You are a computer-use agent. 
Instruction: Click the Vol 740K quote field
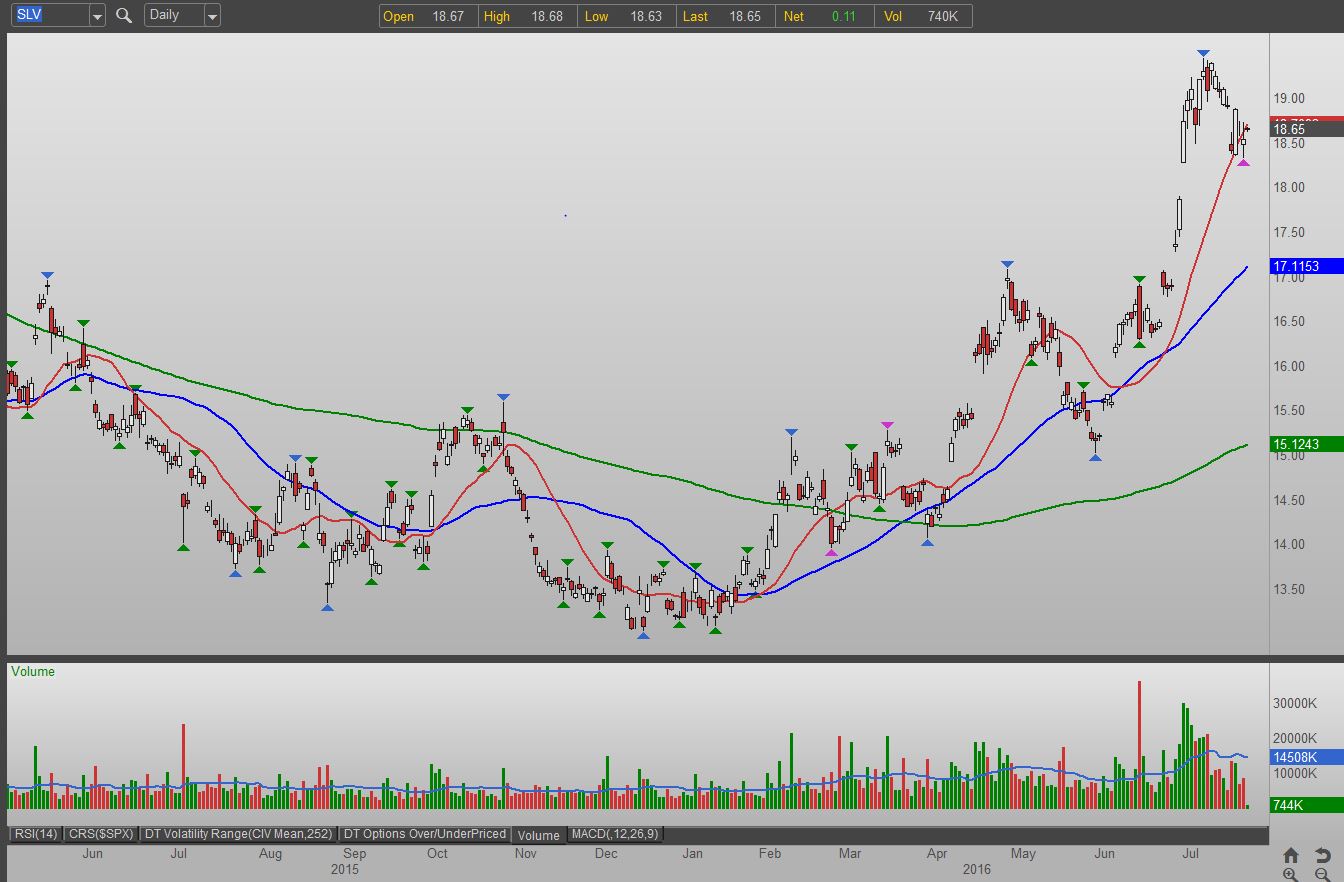click(923, 16)
